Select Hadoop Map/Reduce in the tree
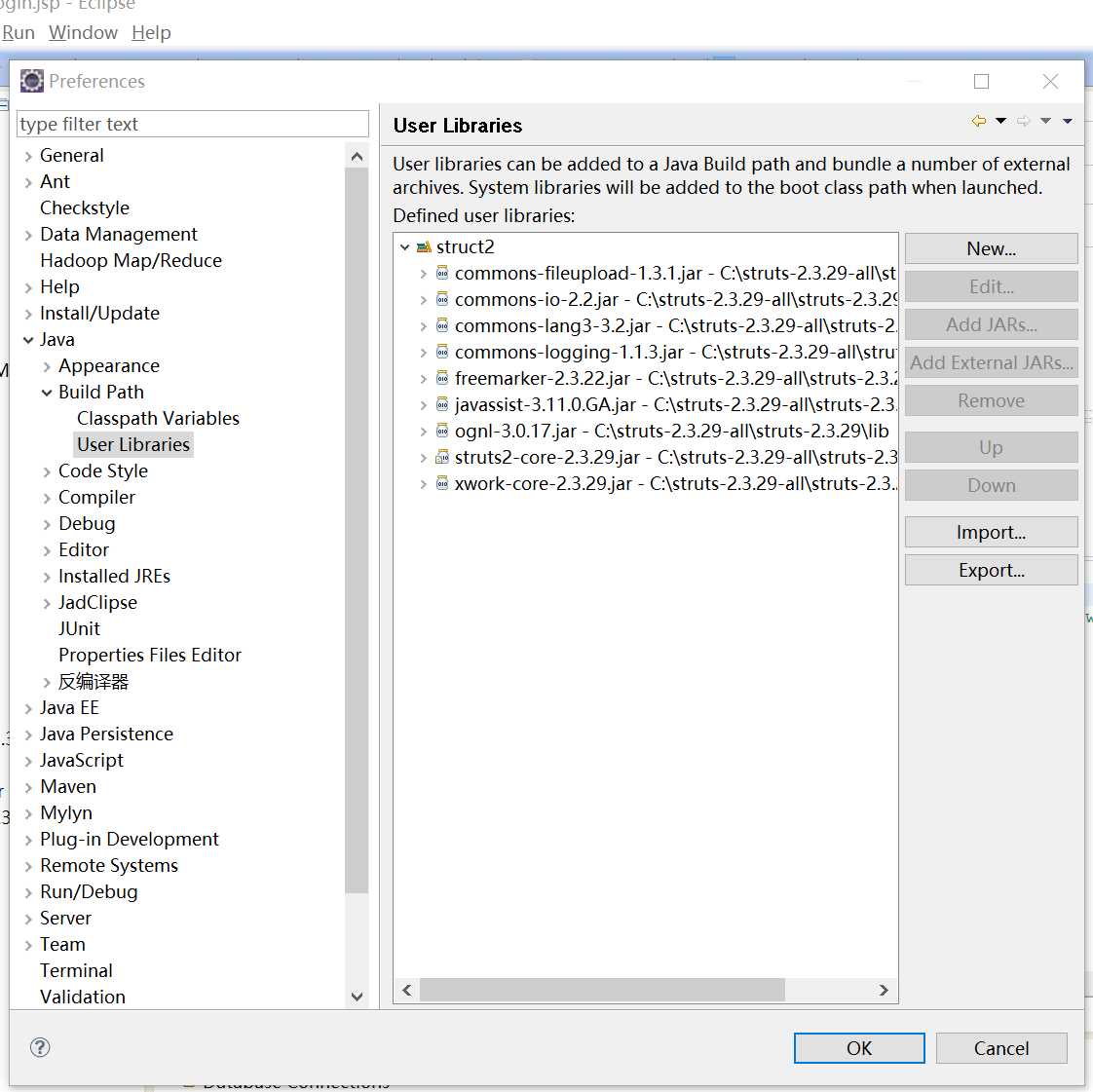 132,260
